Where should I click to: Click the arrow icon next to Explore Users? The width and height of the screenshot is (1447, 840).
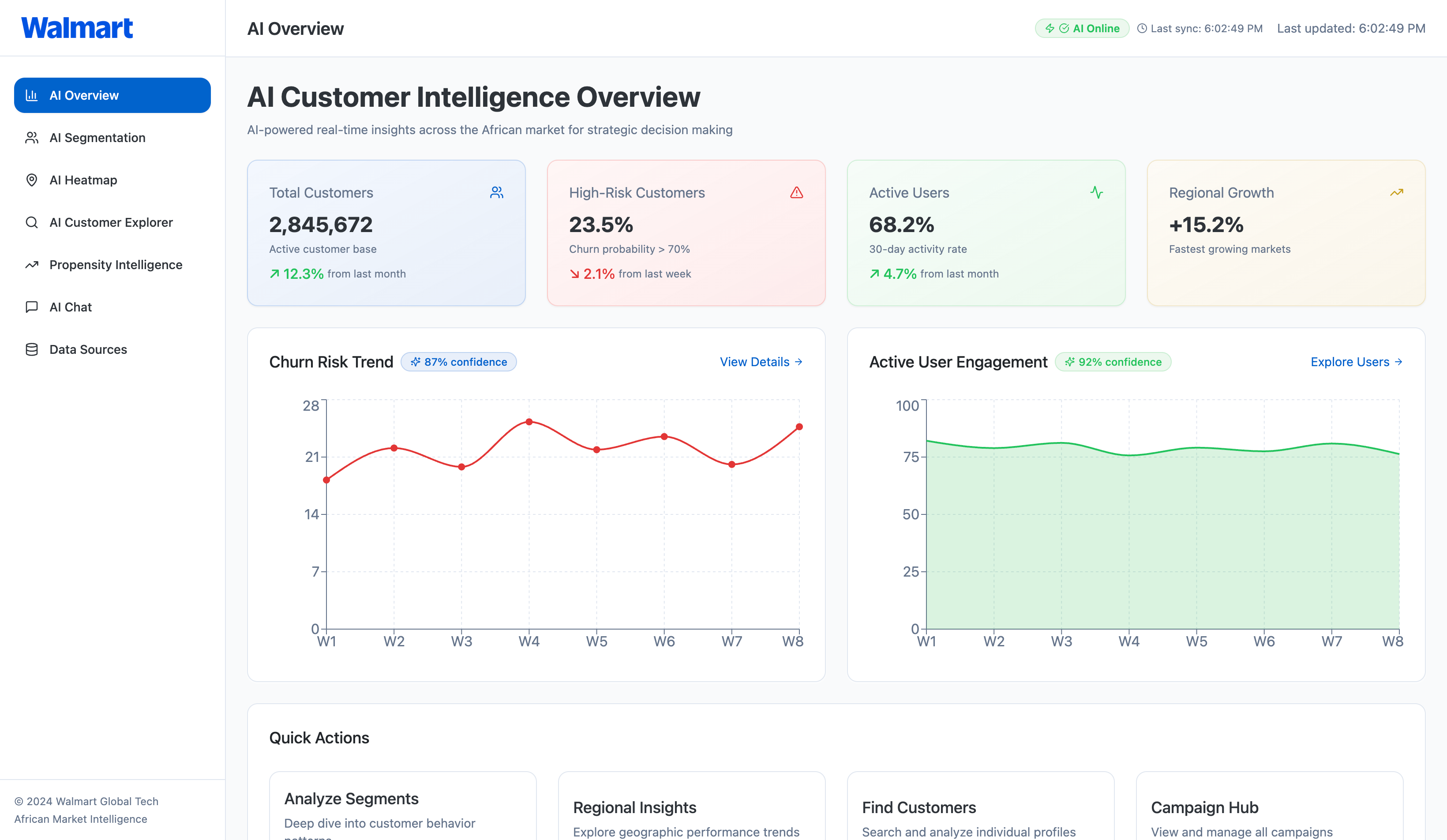coord(1398,362)
